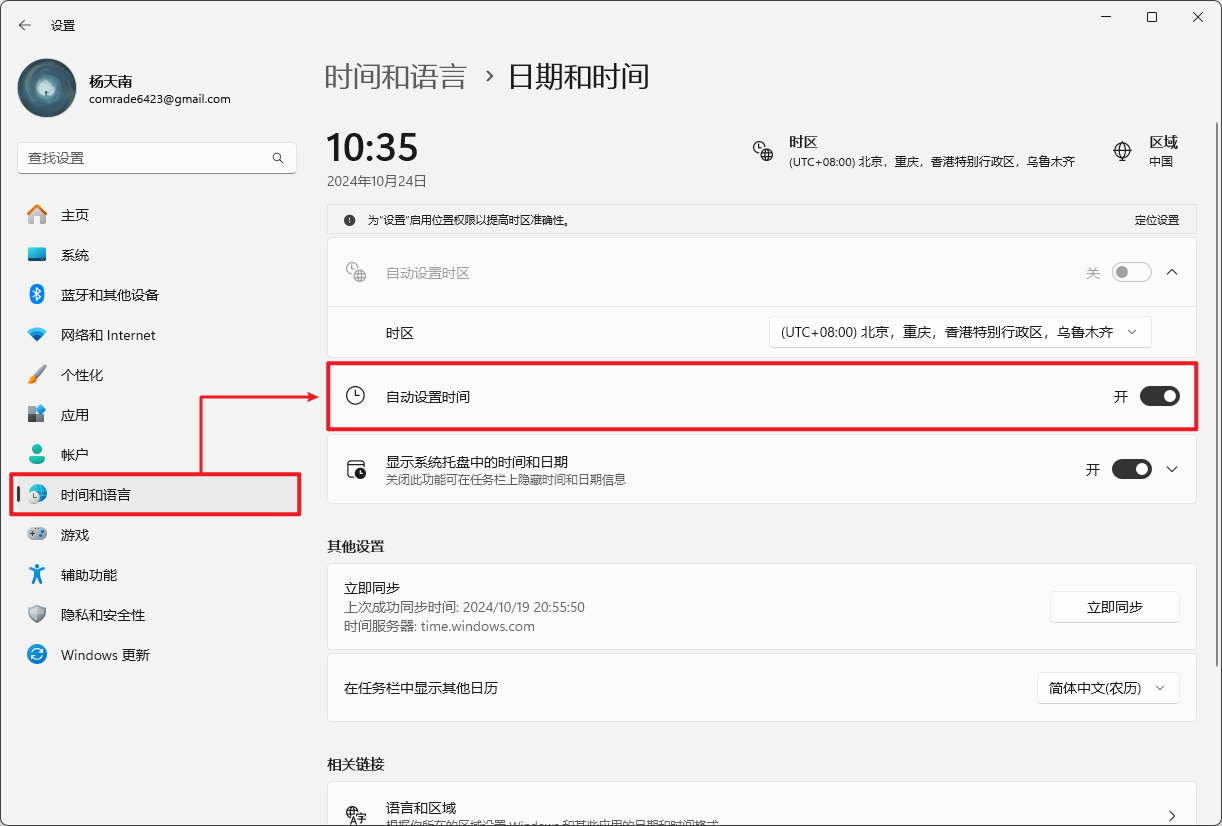Click the calendar clock icon for system tray

tap(356, 470)
